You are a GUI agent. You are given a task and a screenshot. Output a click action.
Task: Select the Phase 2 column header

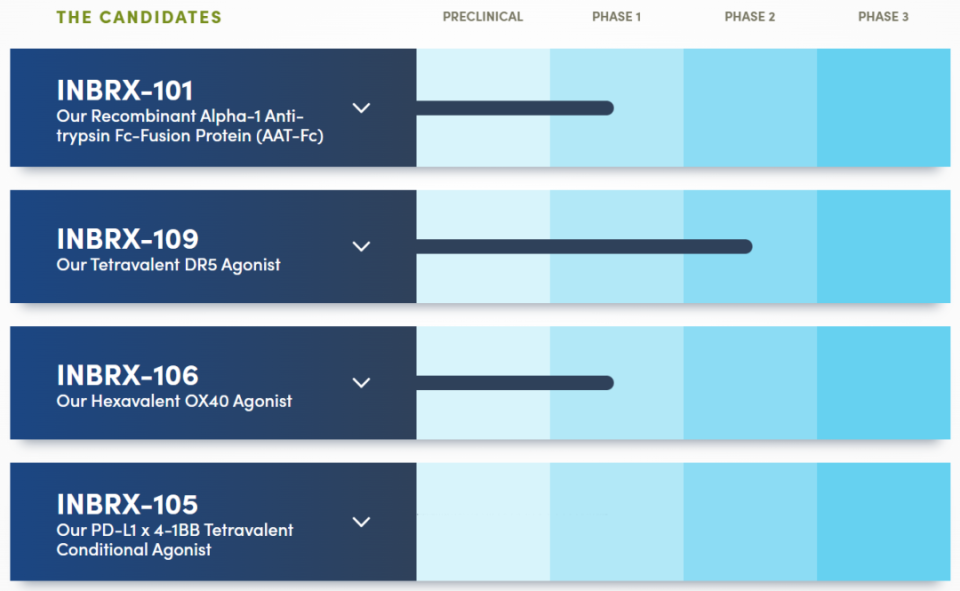750,17
